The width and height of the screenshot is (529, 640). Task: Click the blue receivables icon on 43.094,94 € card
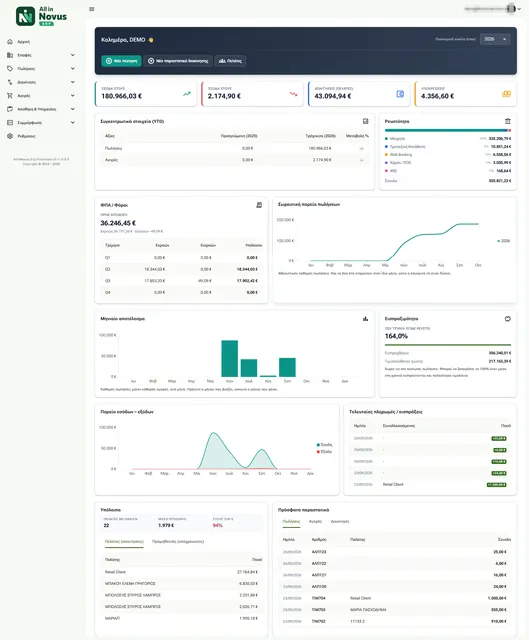click(x=400, y=94)
